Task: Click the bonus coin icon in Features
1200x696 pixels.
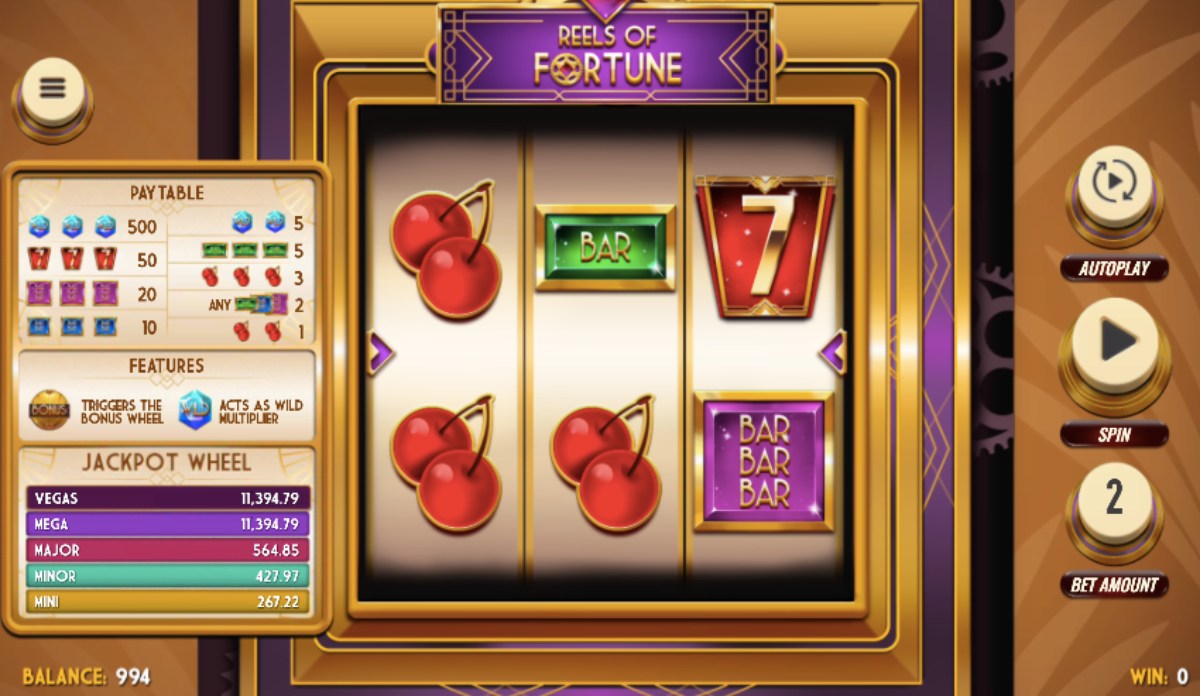Action: pyautogui.click(x=49, y=410)
